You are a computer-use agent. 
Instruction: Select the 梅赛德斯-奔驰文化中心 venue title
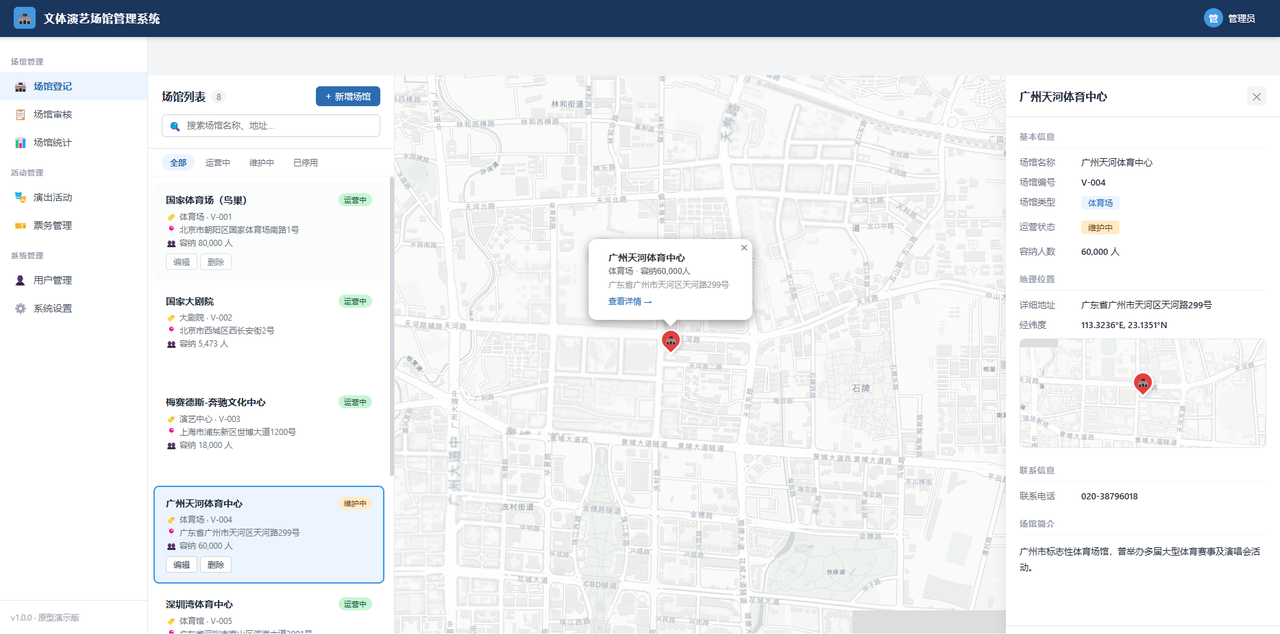click(x=216, y=402)
